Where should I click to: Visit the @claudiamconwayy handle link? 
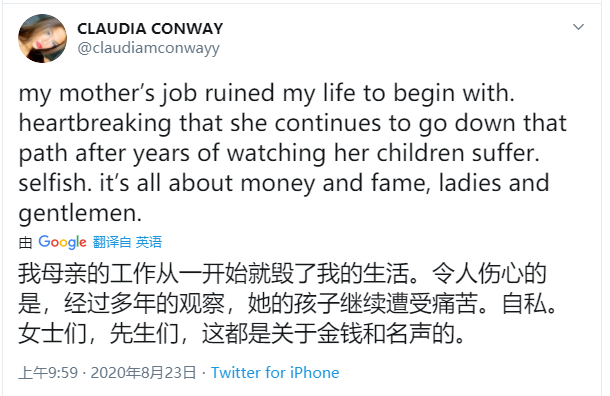pyautogui.click(x=148, y=48)
